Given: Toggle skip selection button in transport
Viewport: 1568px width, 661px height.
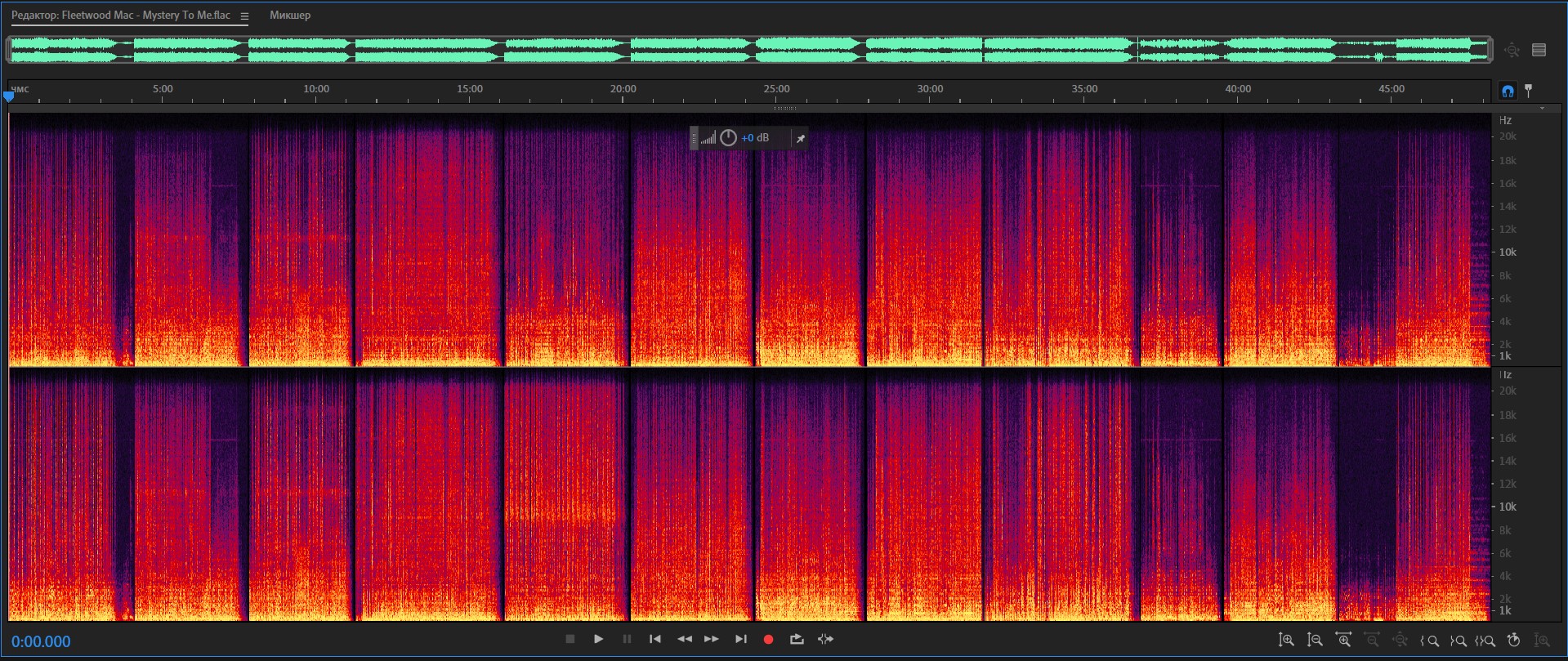Looking at the screenshot, I should tap(825, 639).
